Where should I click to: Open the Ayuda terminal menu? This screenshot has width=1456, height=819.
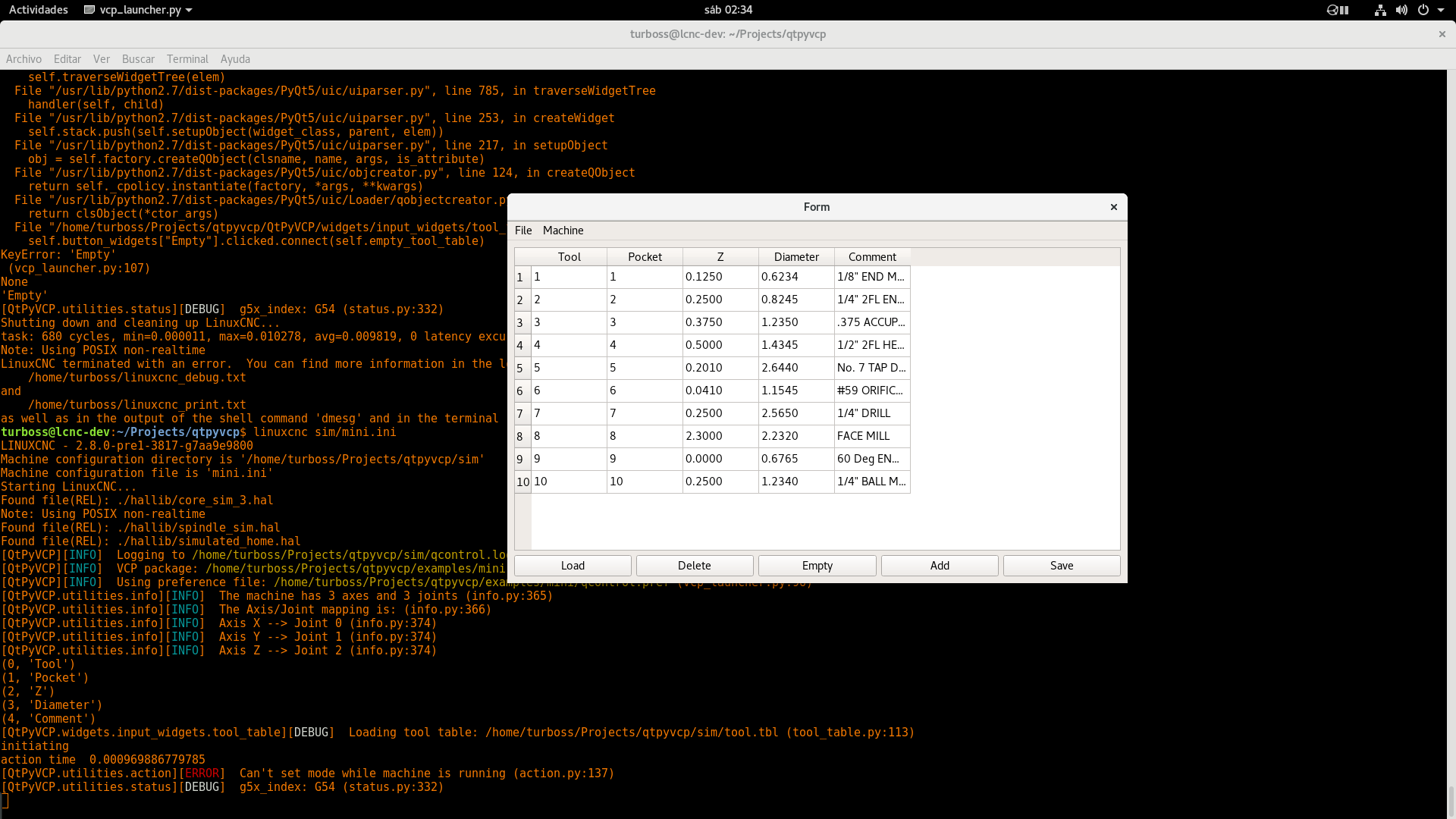click(235, 59)
